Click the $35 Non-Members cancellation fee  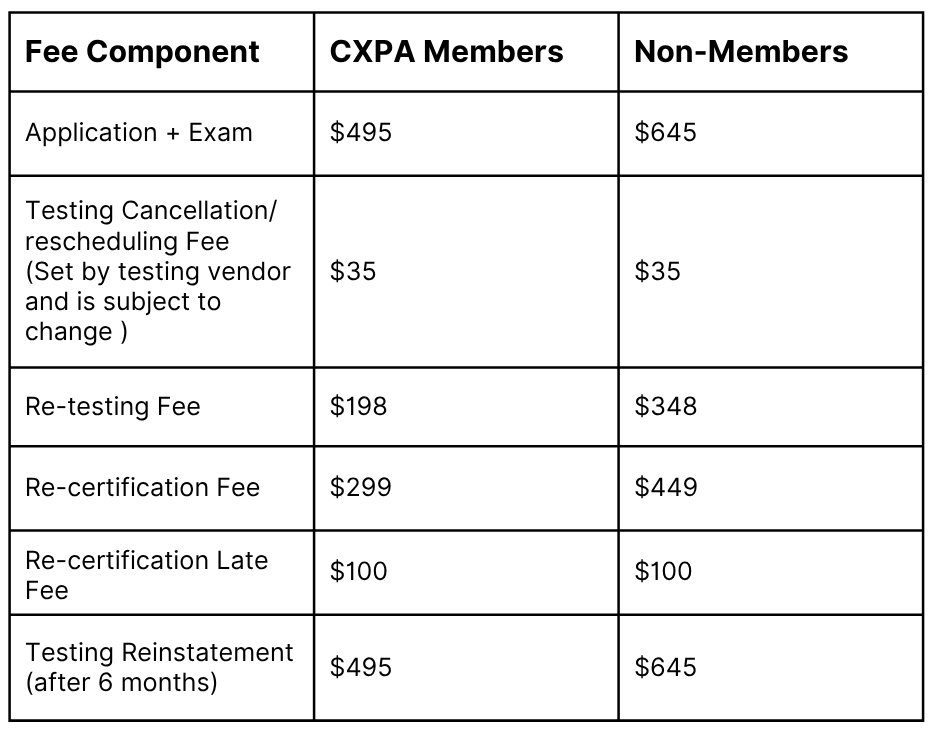coord(658,271)
